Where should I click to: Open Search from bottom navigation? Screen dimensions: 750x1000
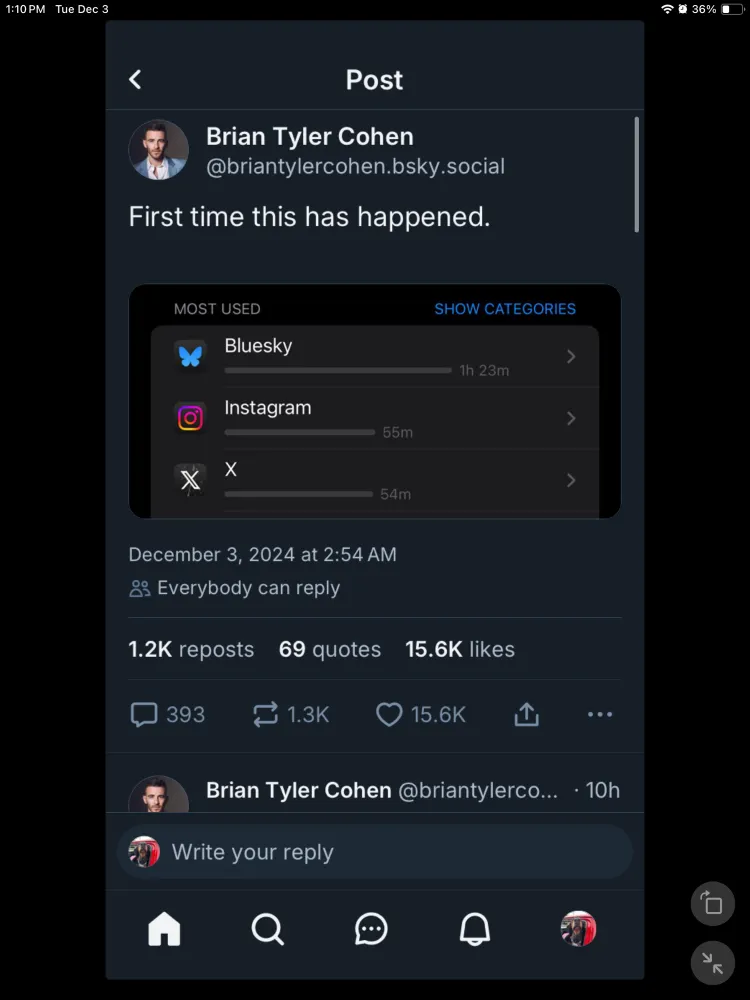[267, 929]
